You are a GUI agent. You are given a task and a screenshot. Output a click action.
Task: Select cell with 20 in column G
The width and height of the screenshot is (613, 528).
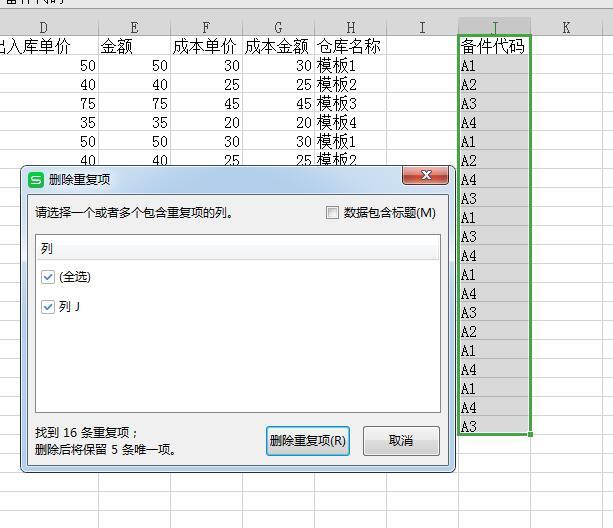click(x=278, y=122)
